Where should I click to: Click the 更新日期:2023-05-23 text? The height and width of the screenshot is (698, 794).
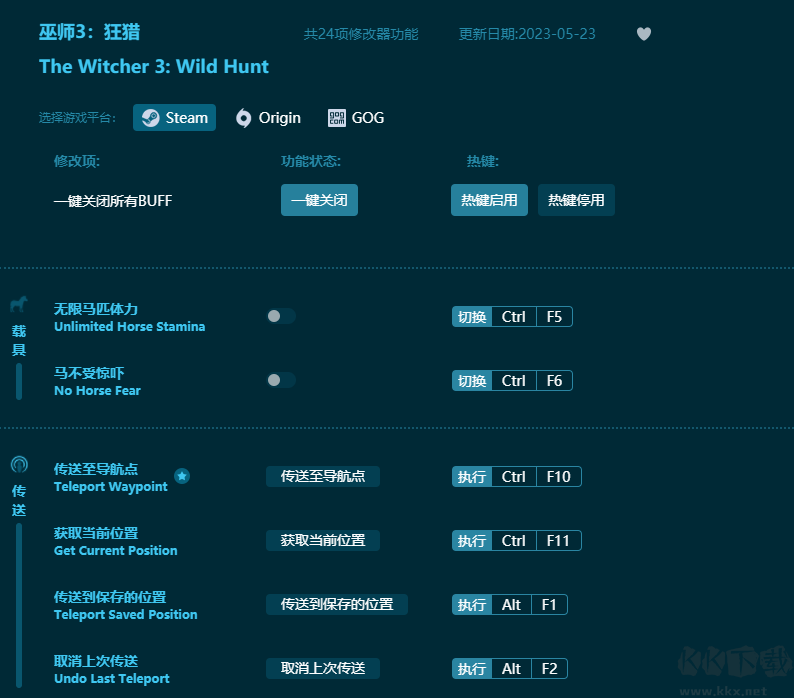(x=527, y=34)
